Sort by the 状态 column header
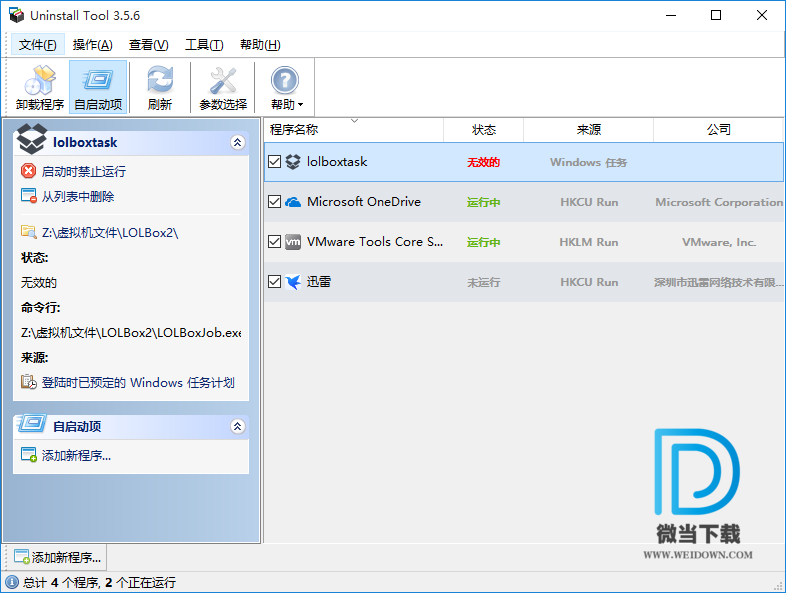Viewport: 786px width, 593px height. pyautogui.click(x=484, y=130)
